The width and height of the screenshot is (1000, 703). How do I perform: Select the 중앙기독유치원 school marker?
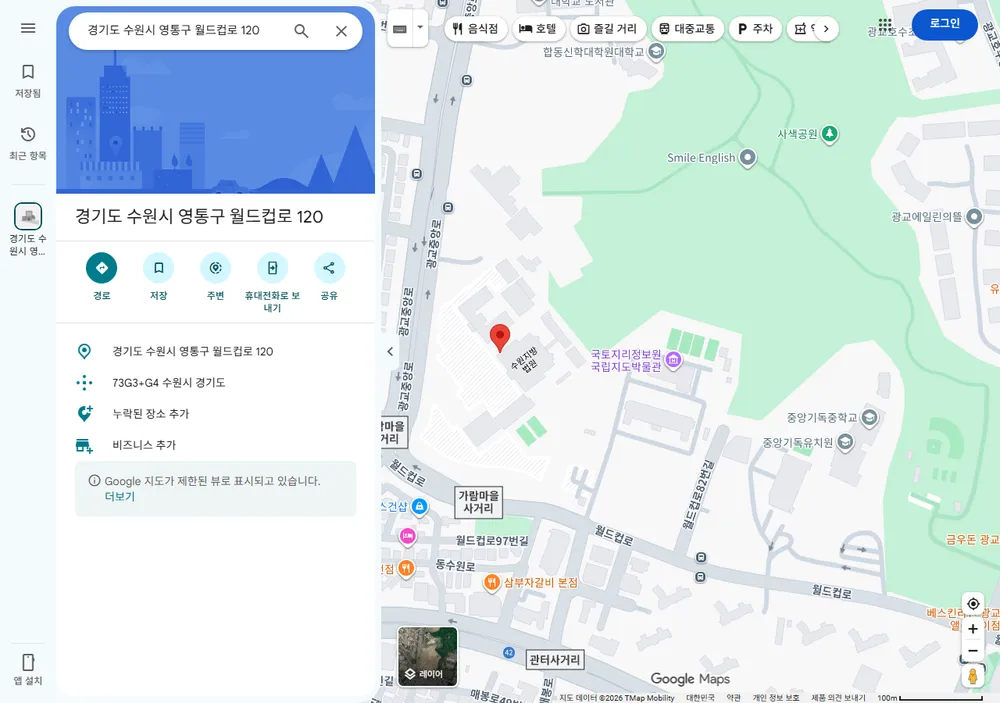pyautogui.click(x=845, y=442)
